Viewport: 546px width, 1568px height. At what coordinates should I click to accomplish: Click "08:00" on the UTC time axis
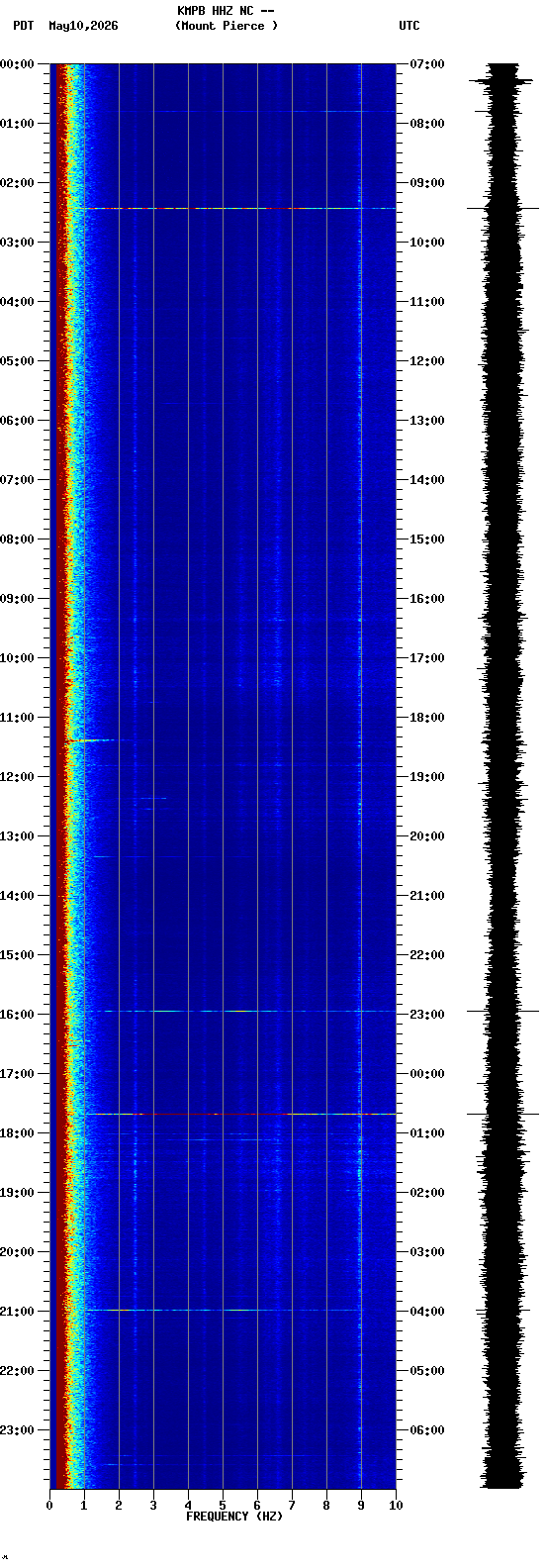(427, 124)
